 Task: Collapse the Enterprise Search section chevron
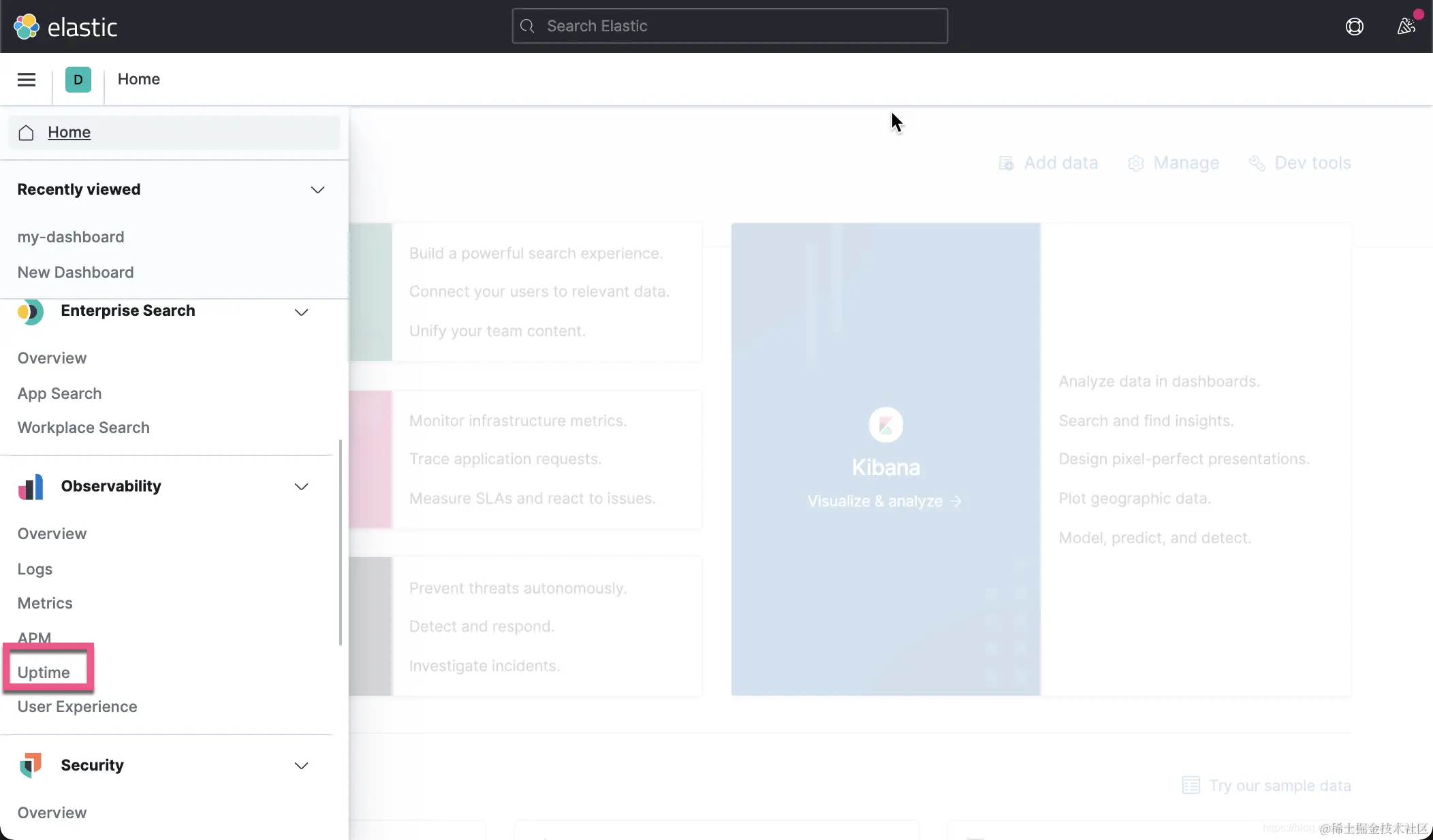301,312
